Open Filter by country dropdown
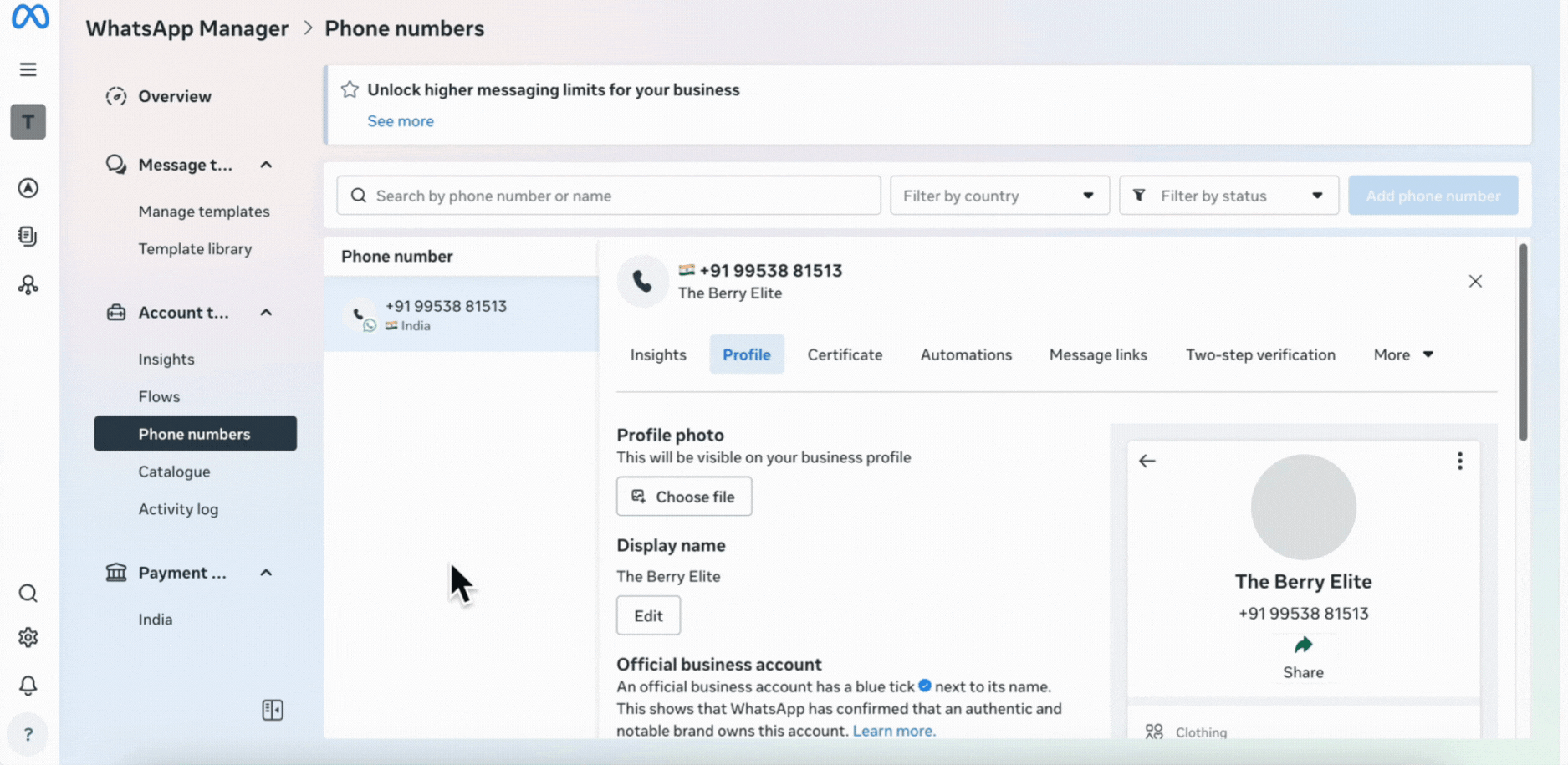Image resolution: width=1568 pixels, height=765 pixels. 1000,196
